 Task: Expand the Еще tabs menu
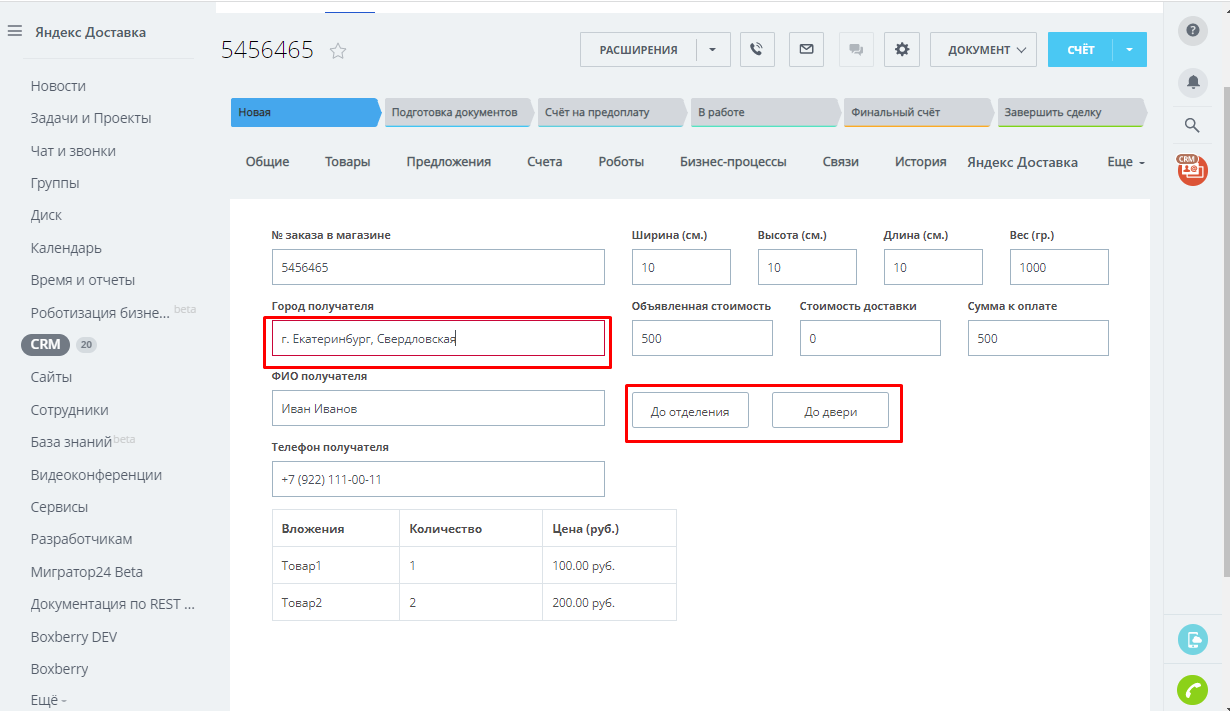coord(1126,162)
